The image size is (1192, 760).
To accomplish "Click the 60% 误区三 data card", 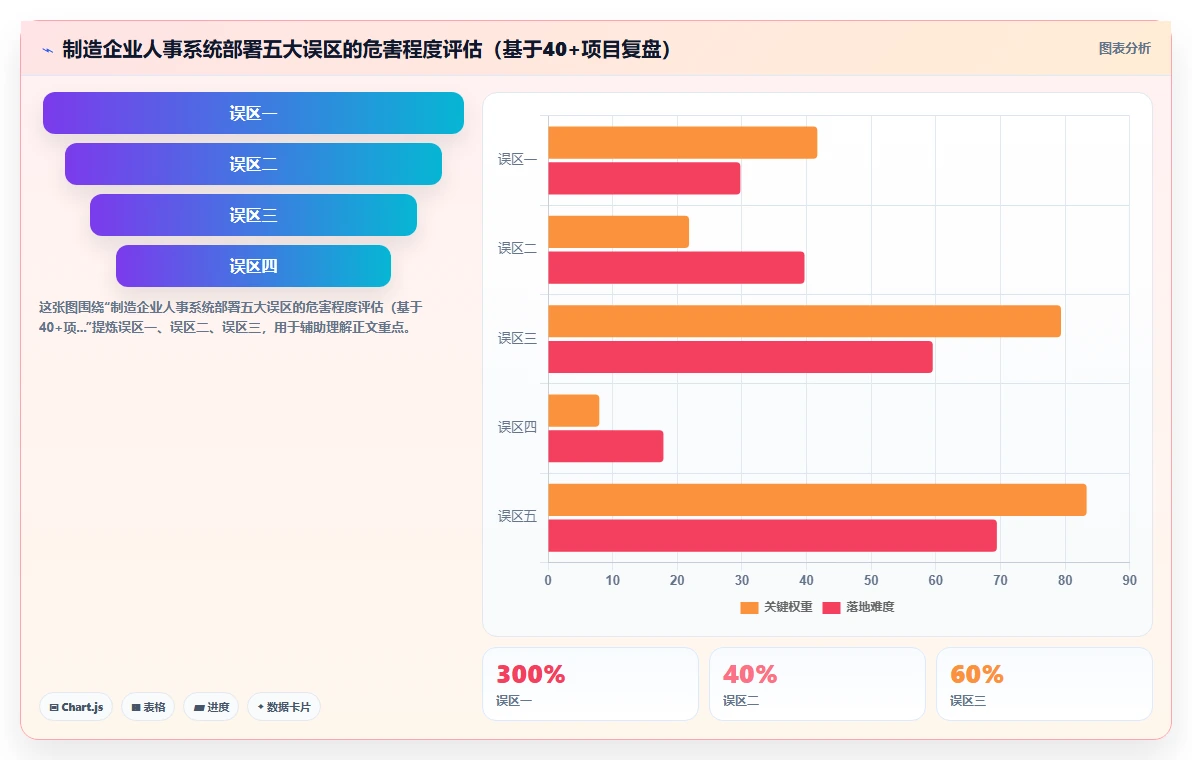I will (1044, 684).
